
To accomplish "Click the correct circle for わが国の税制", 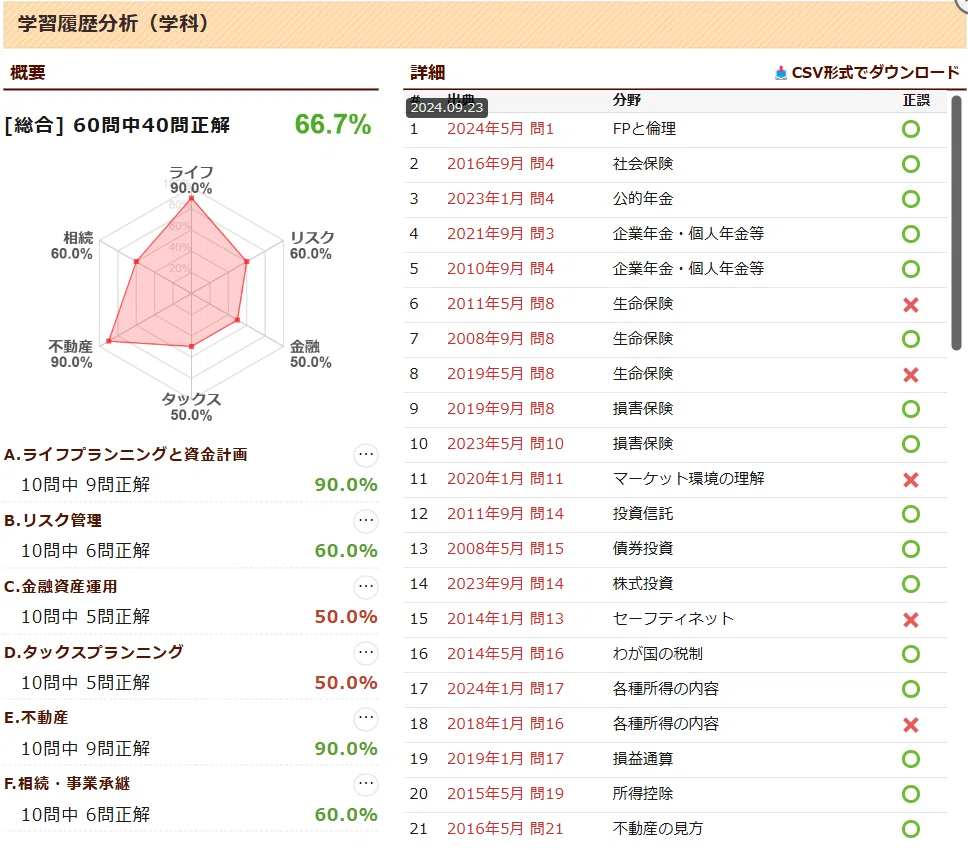I will [911, 654].
